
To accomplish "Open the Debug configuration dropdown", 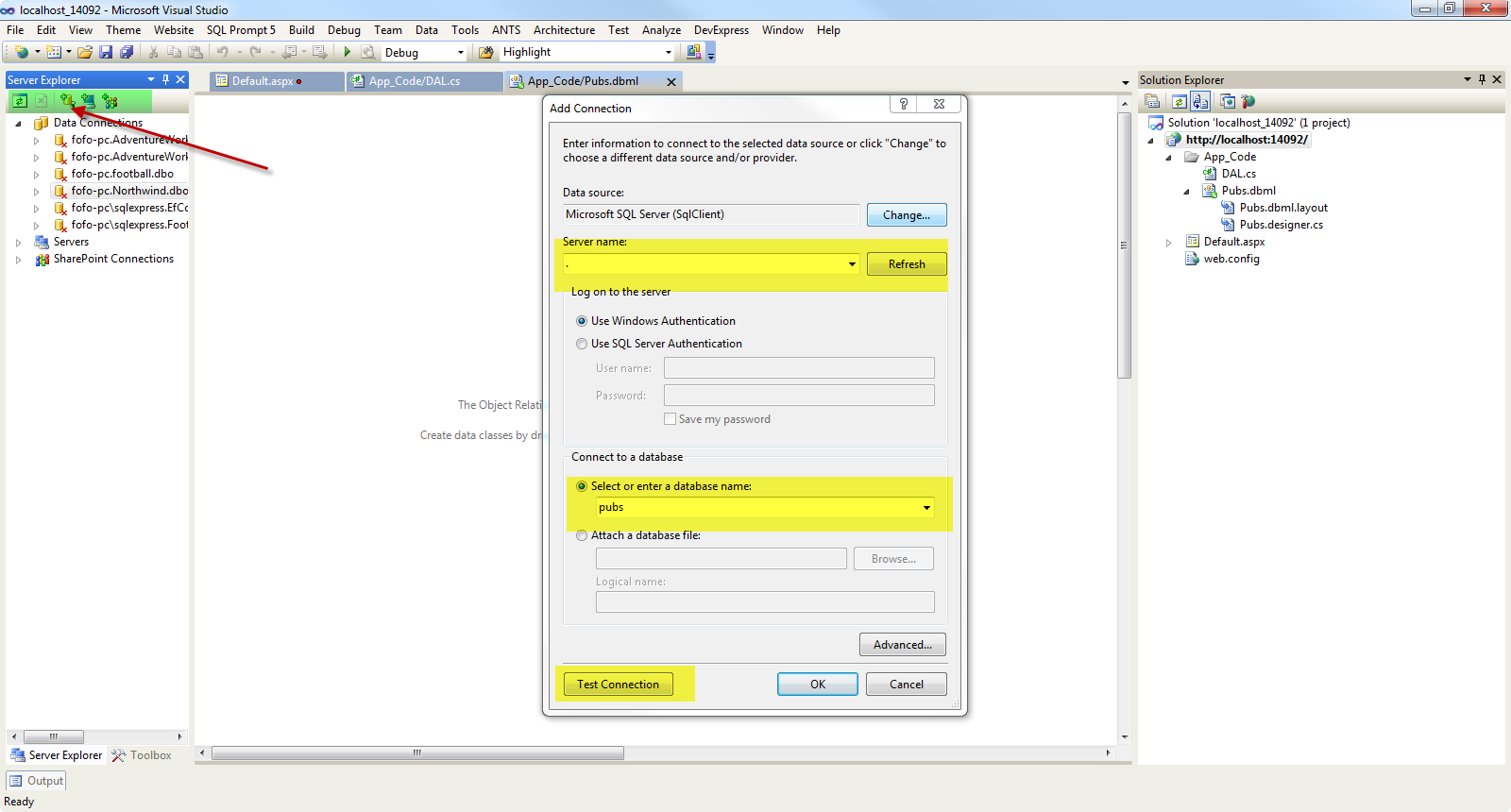I will pyautogui.click(x=461, y=53).
